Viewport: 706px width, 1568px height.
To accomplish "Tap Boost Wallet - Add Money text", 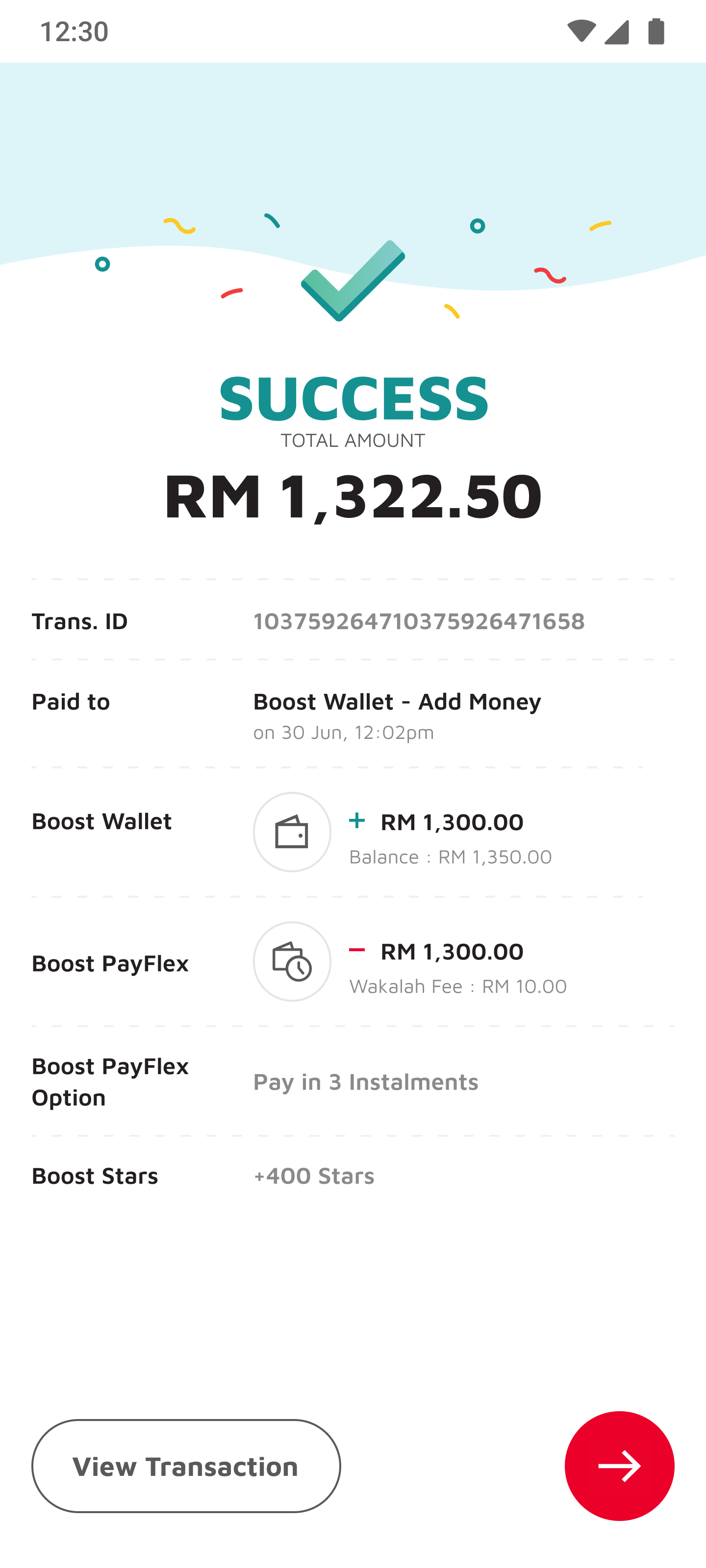I will pos(397,701).
